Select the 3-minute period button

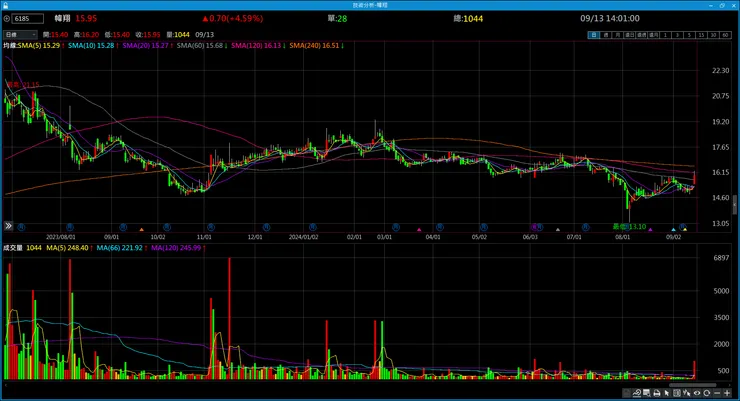pos(677,35)
